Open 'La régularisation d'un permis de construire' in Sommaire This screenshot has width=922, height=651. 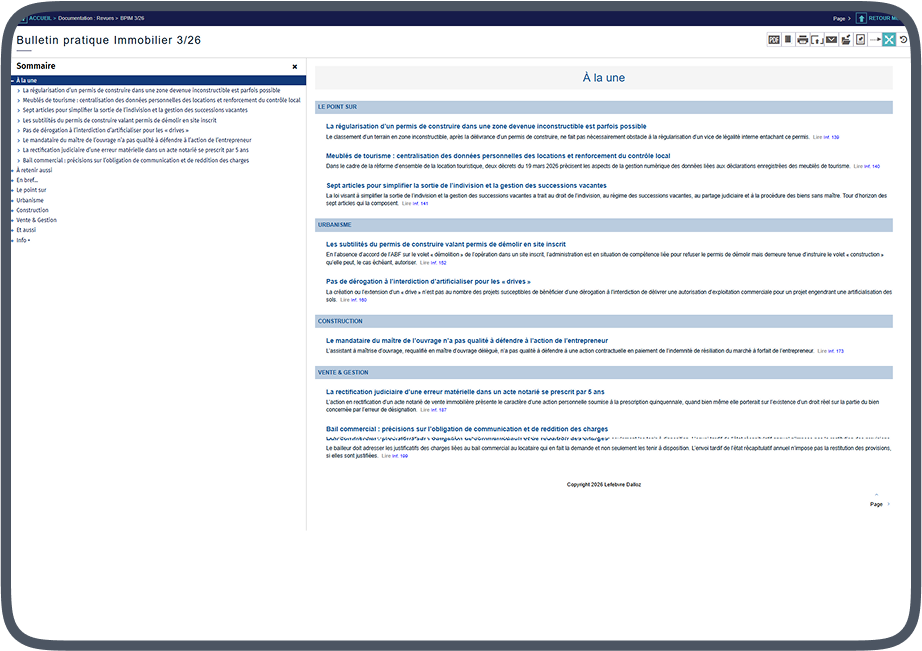pos(151,91)
